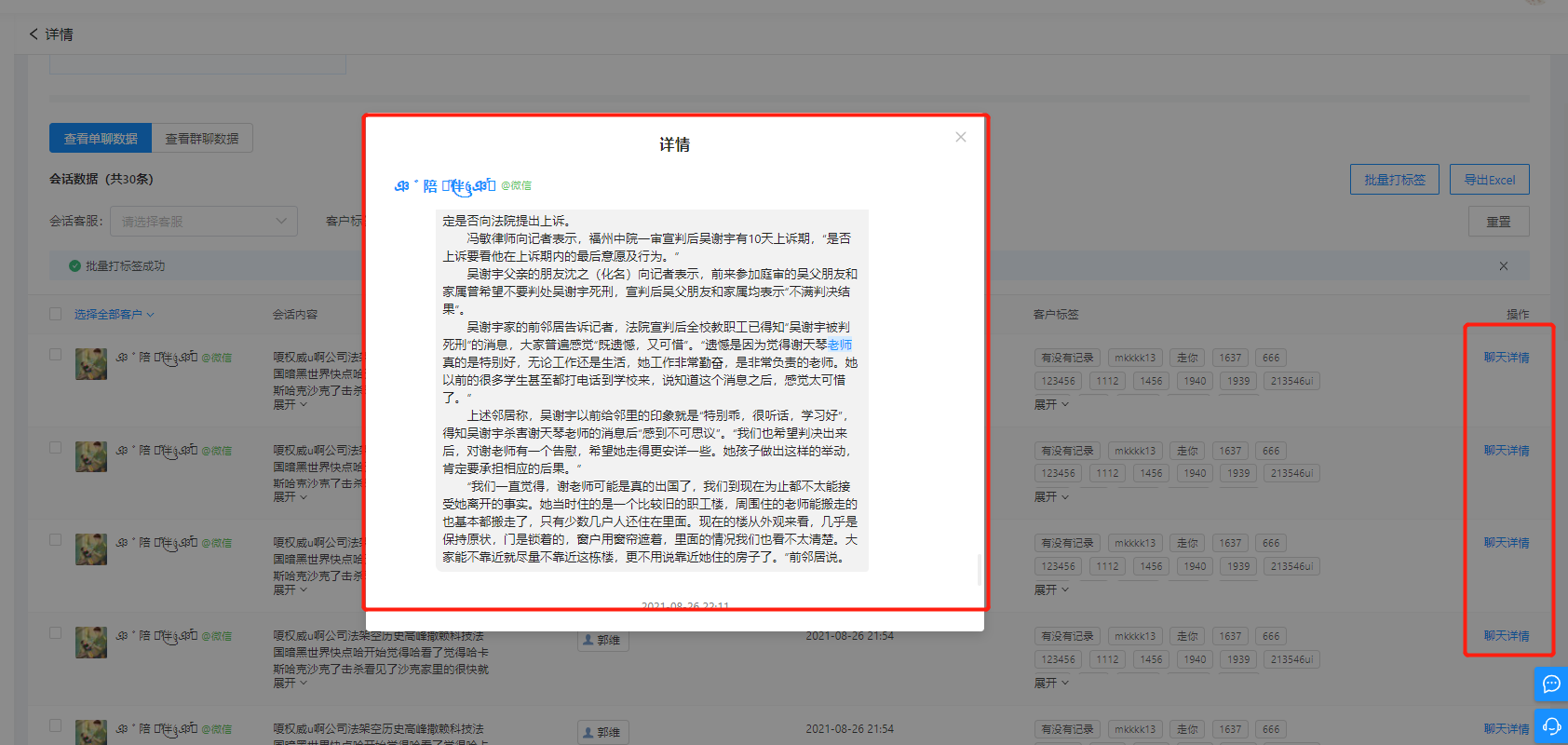Close the 详情 dialog with X
The height and width of the screenshot is (745, 1568).
[961, 137]
